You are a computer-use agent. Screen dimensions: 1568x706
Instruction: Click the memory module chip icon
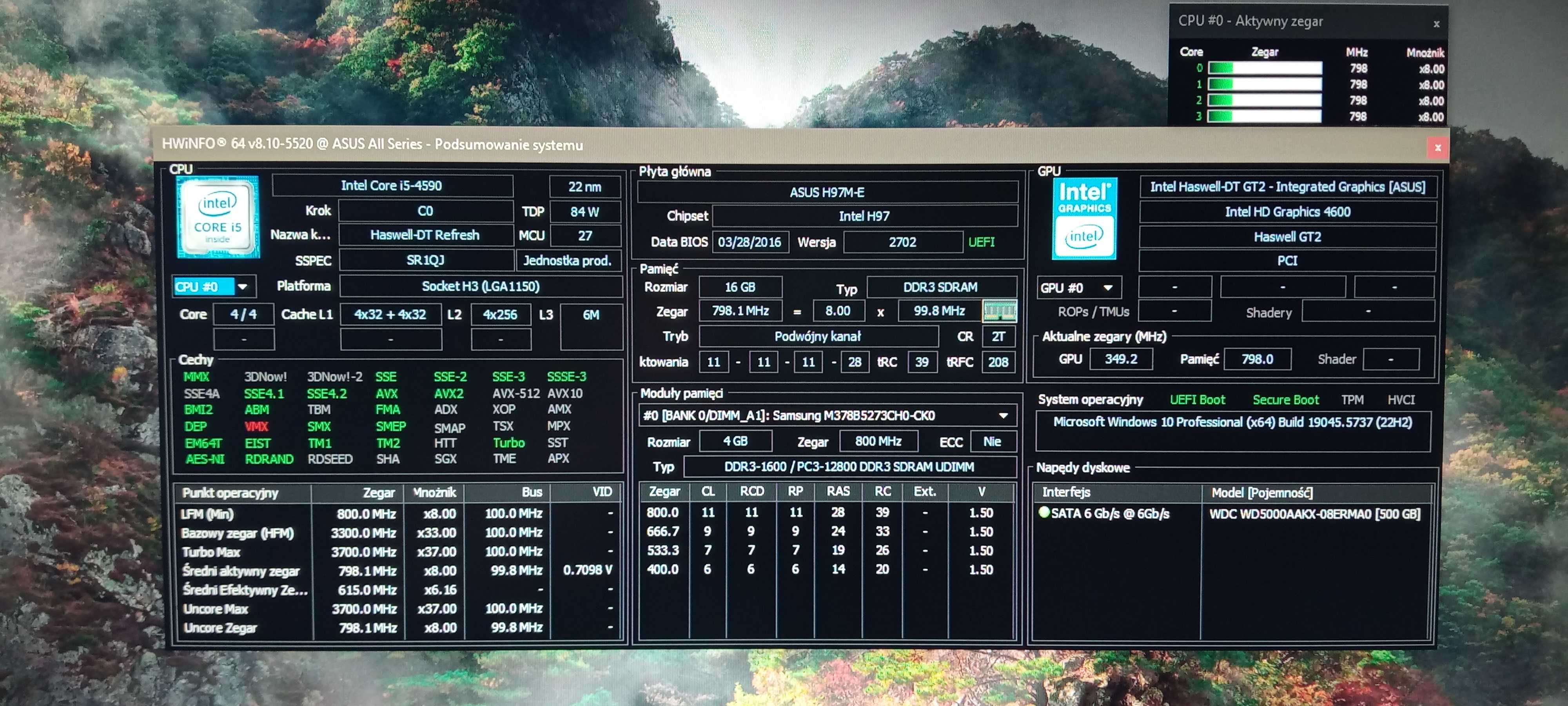1000,311
